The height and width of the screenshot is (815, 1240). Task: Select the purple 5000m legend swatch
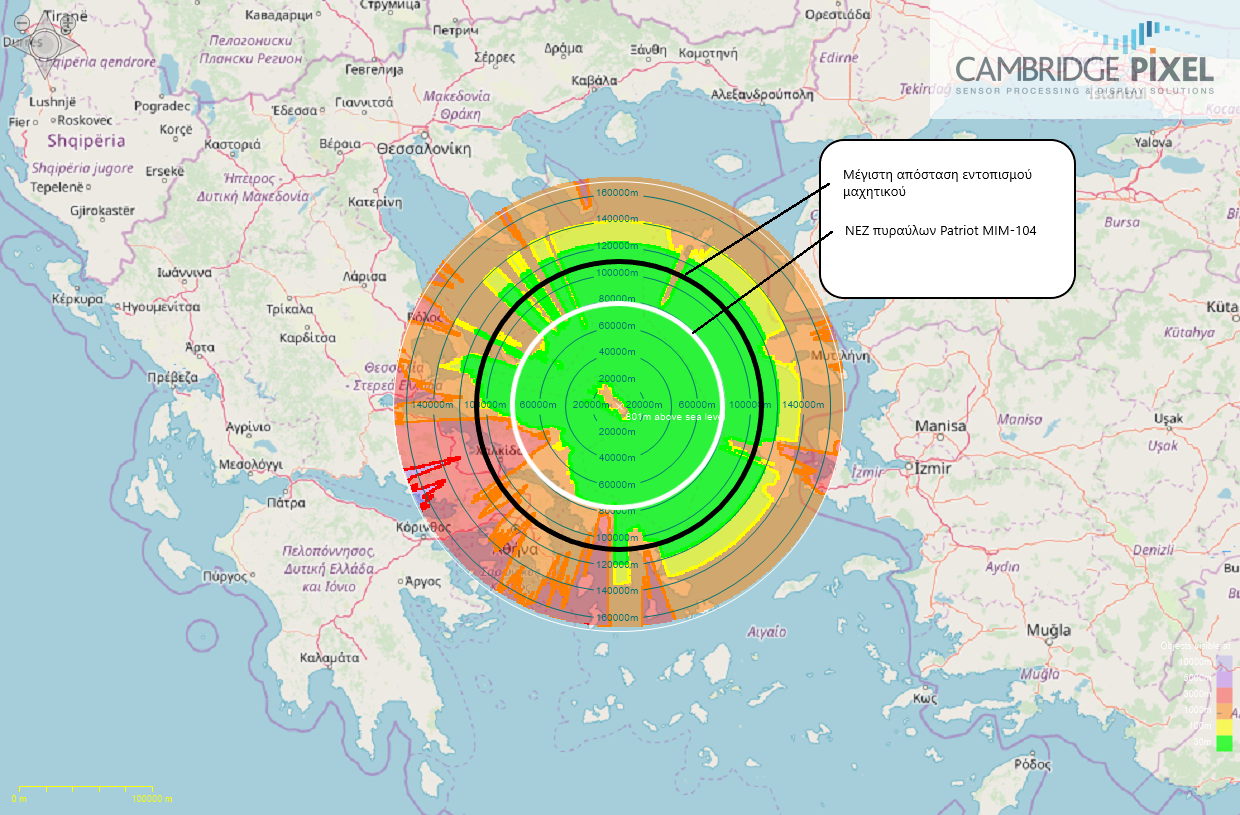click(x=1224, y=679)
